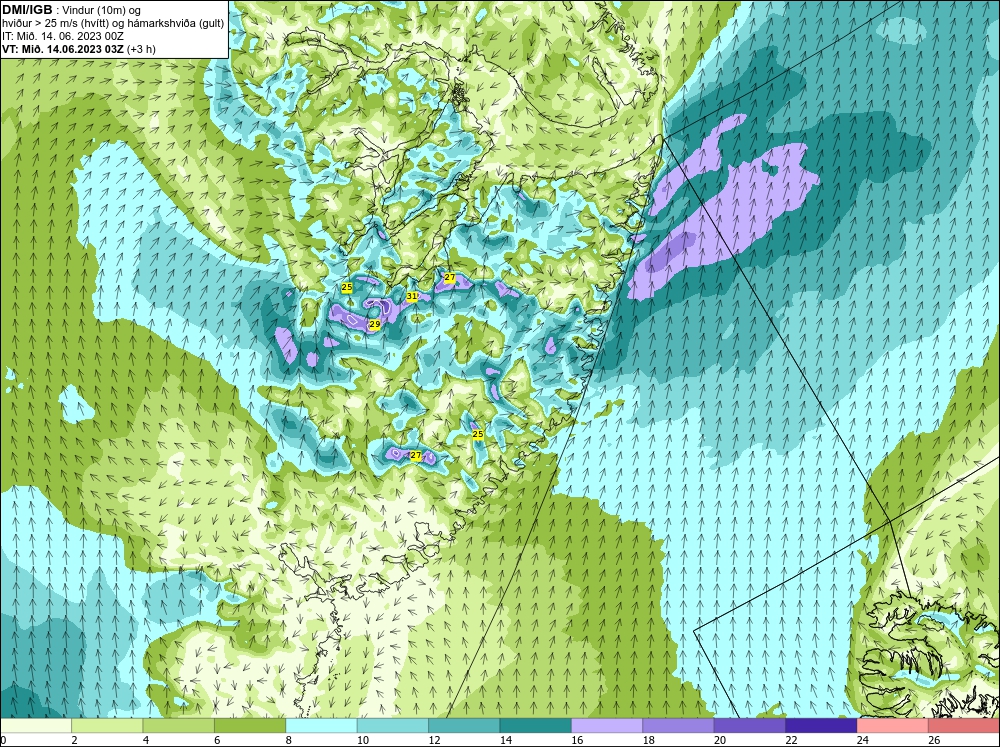Click the light cyan 8–10 m/s legend swatch
This screenshot has height=747, width=1000.
[x=321, y=726]
